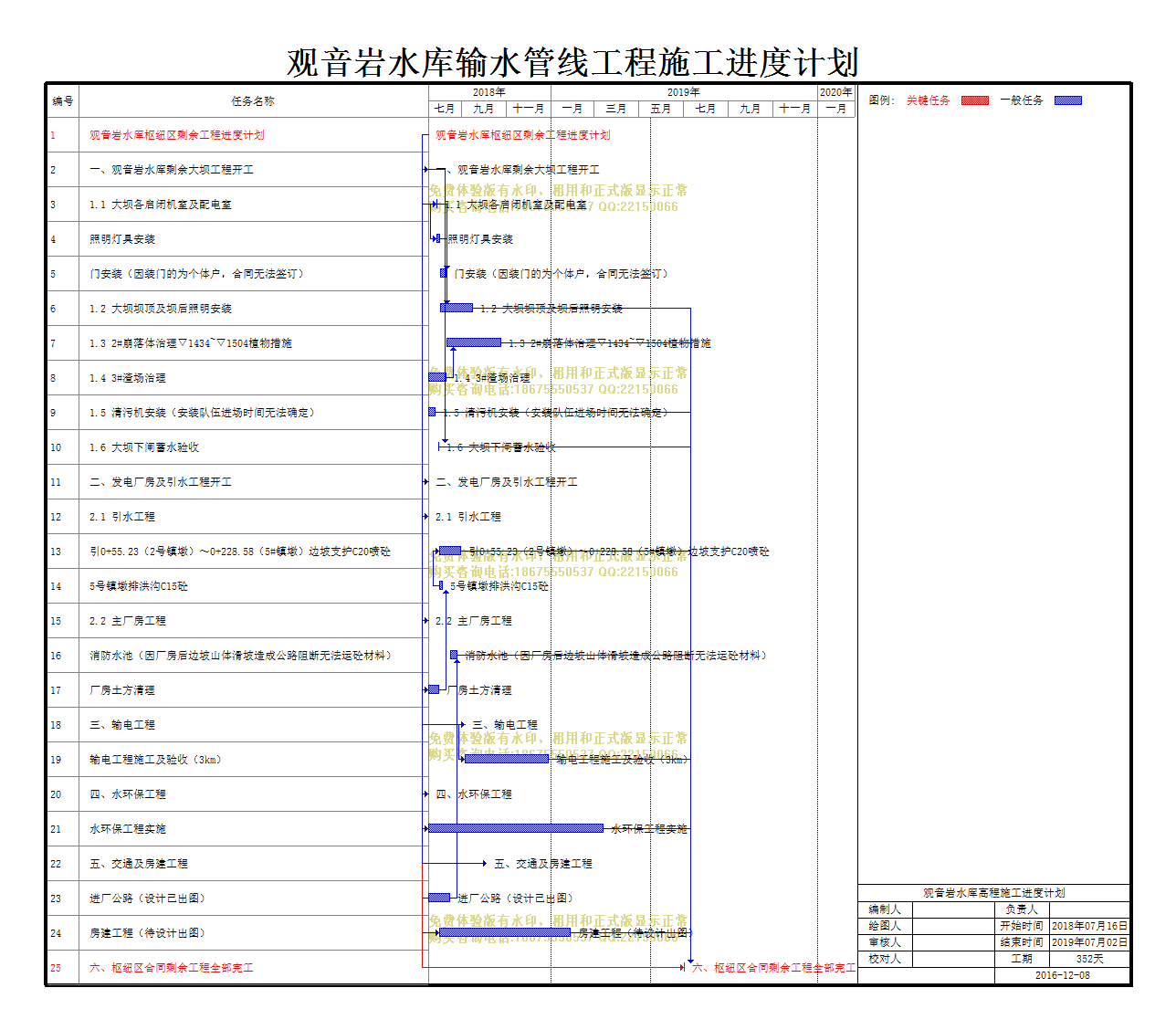The width and height of the screenshot is (1176, 1030).
Task: Click the Gantt-side label 五、交通及房建工程
Action: (x=543, y=864)
